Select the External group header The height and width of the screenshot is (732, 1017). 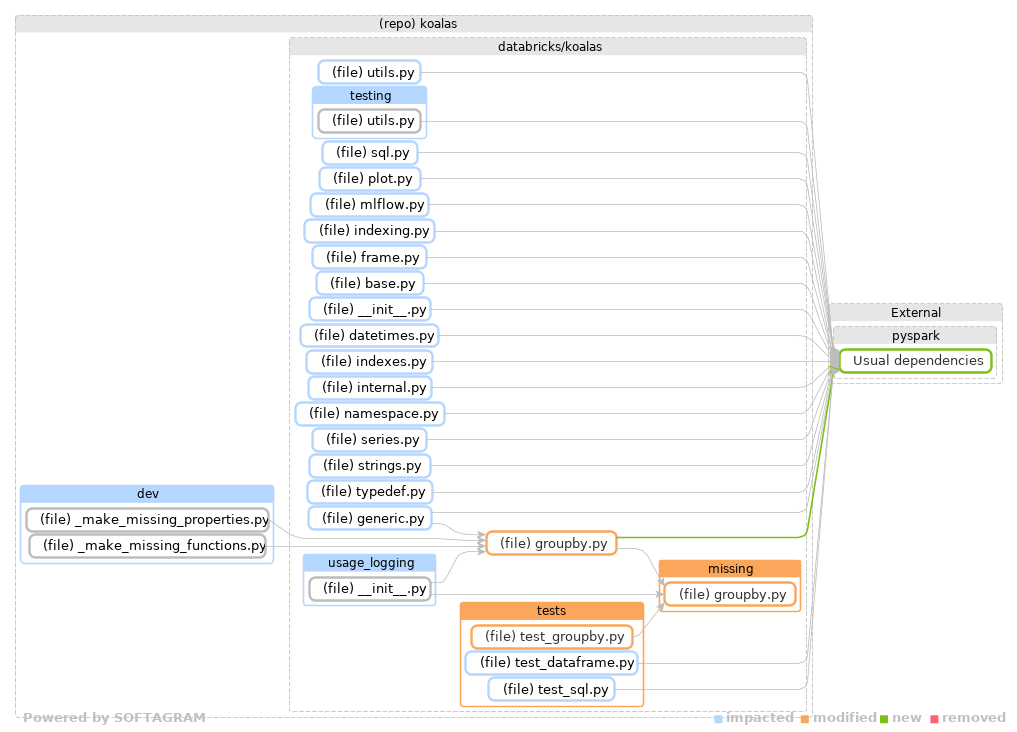[914, 312]
